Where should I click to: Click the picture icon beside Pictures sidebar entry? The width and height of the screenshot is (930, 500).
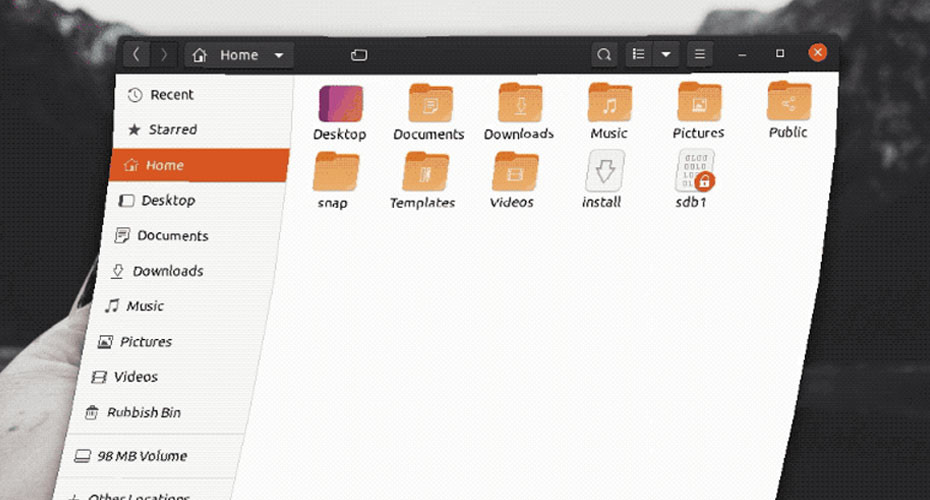pyautogui.click(x=105, y=342)
